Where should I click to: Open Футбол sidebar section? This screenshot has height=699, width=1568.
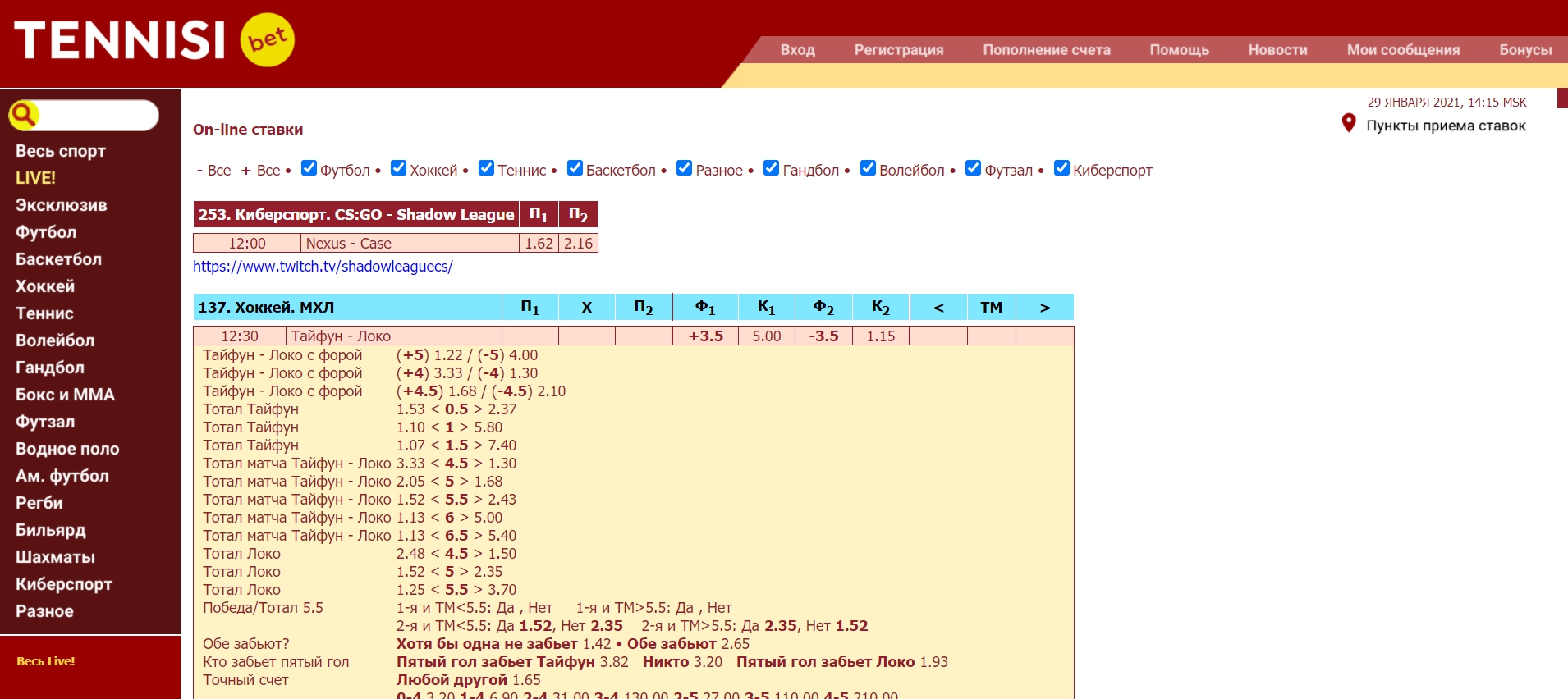click(x=46, y=232)
